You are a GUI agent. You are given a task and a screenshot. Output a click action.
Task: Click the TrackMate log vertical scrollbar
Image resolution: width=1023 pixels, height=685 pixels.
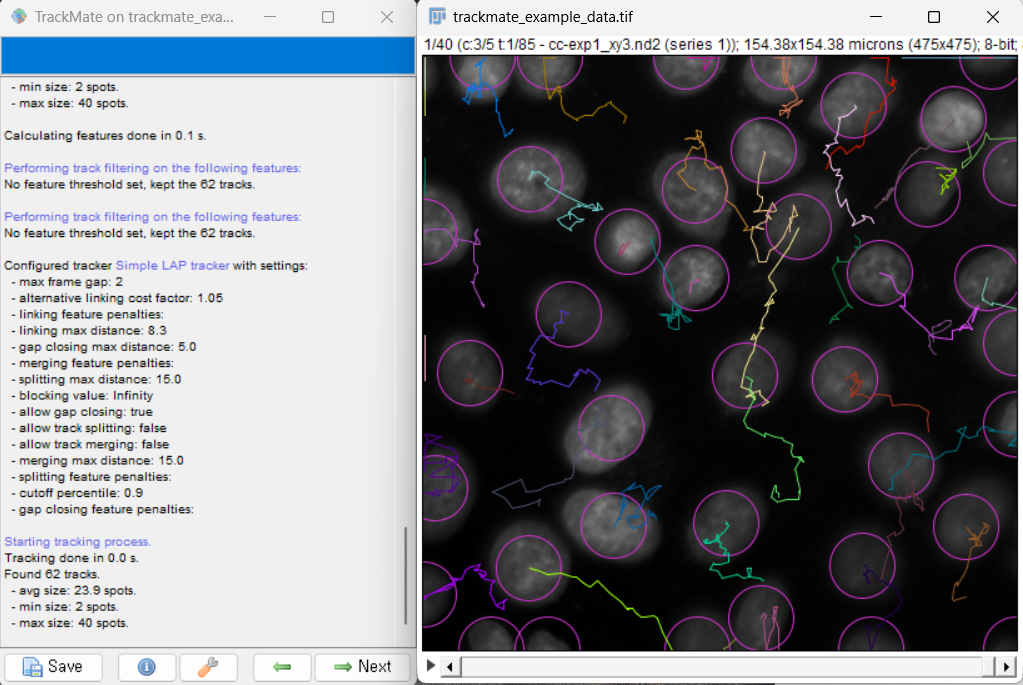click(406, 575)
